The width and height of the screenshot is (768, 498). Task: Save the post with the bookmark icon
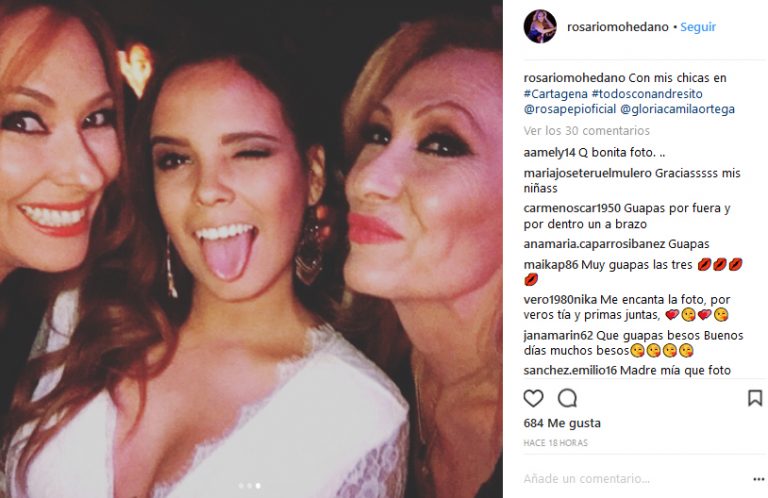tap(755, 398)
